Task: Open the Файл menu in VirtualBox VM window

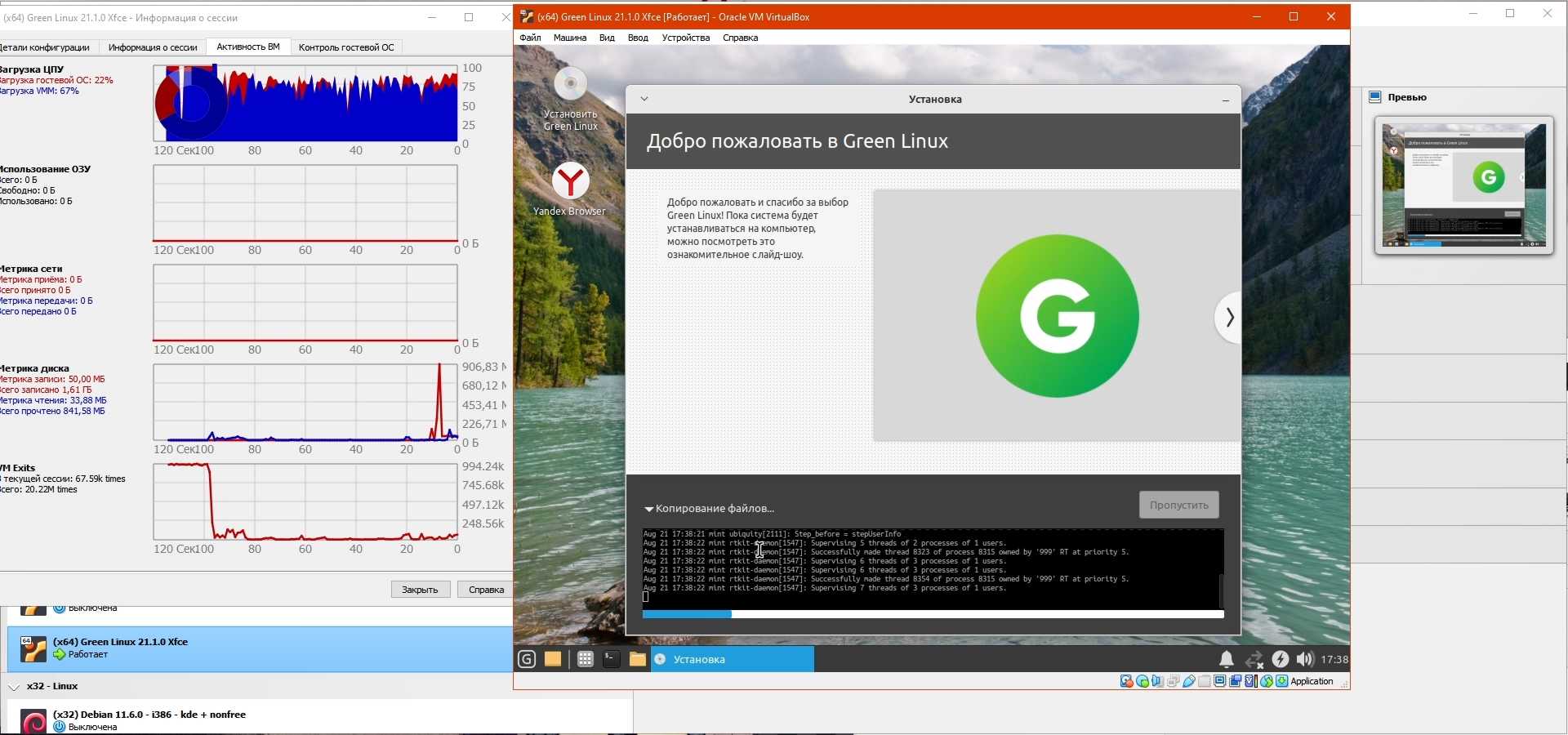Action: click(x=530, y=38)
